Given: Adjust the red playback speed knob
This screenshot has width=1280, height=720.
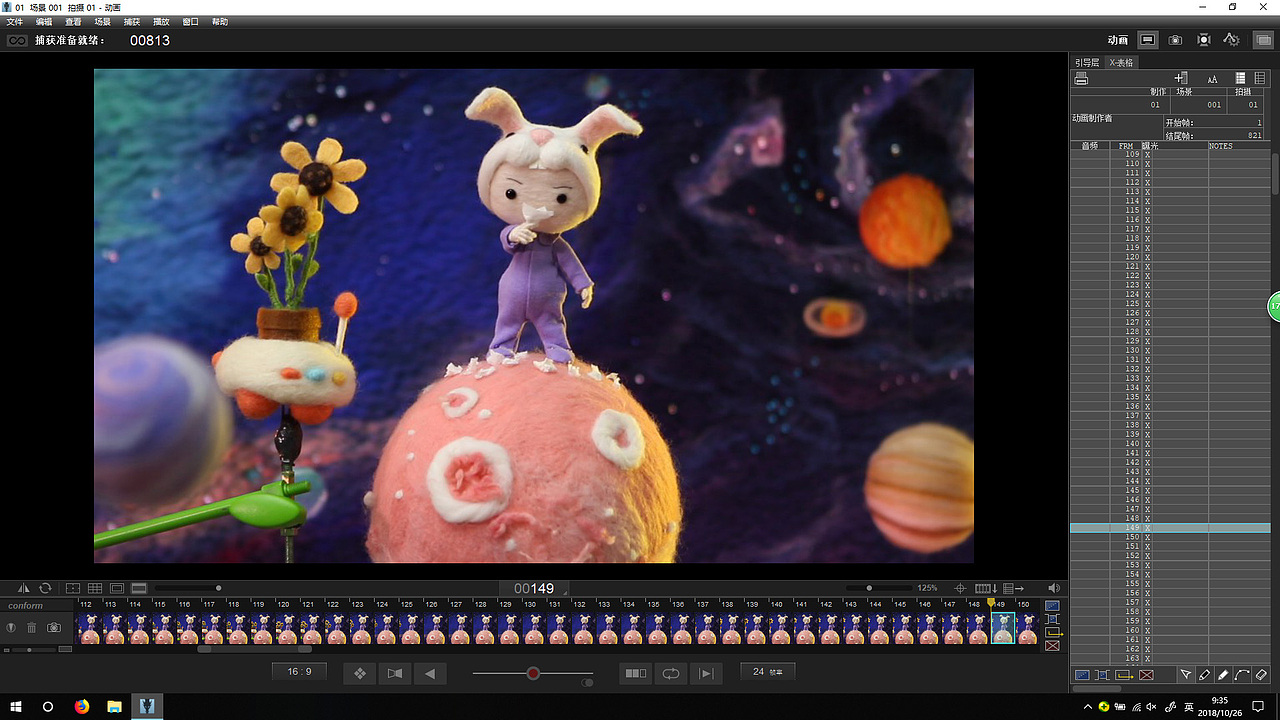Looking at the screenshot, I should click(x=533, y=674).
